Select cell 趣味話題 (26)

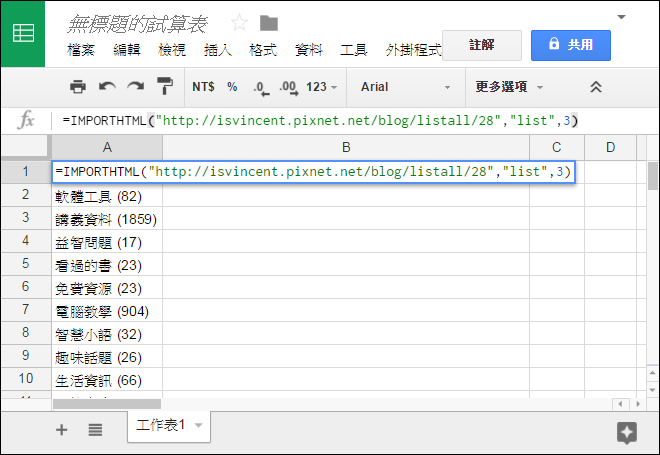[x=107, y=357]
